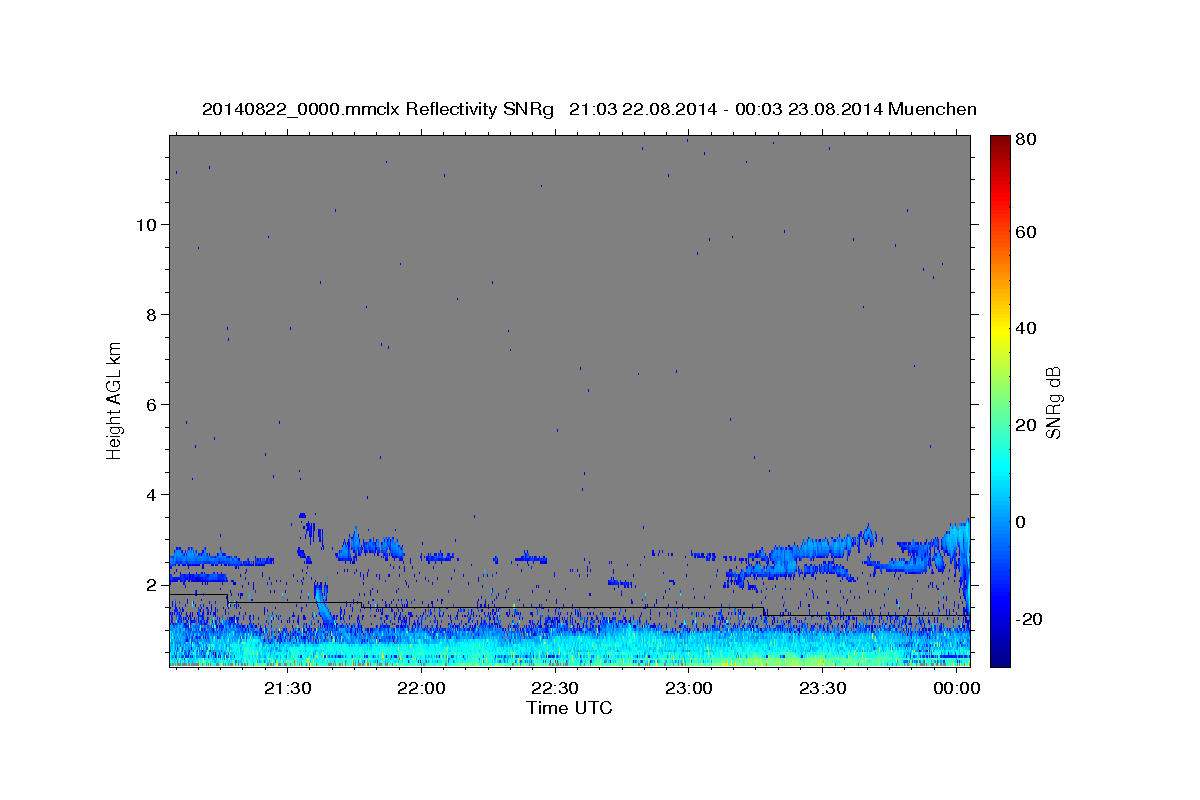Click the colorbar value 20
1200x800 pixels.
tap(1025, 425)
